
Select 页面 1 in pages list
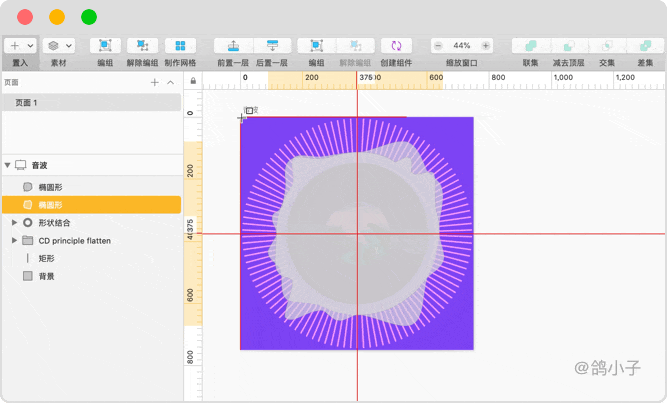point(91,103)
